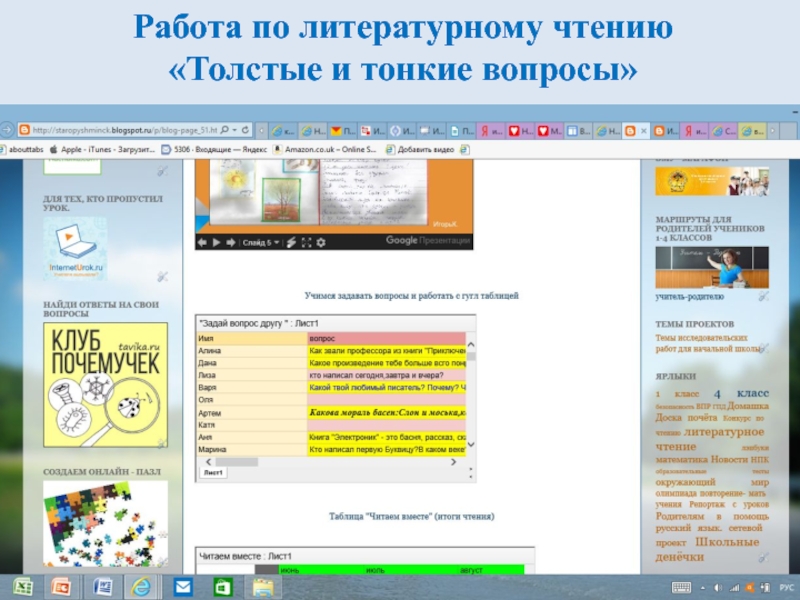Click the 'Дана' name cell

[x=252, y=363]
